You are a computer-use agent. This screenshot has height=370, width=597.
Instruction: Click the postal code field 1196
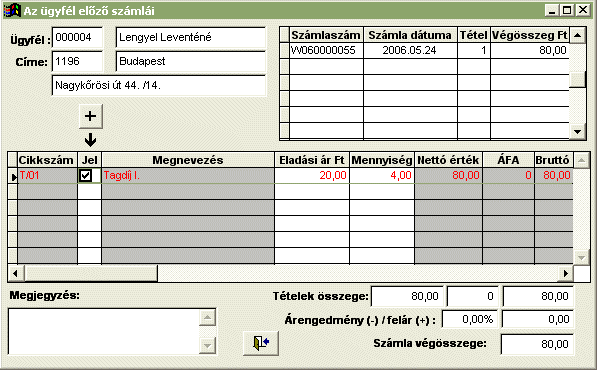pyautogui.click(x=77, y=61)
